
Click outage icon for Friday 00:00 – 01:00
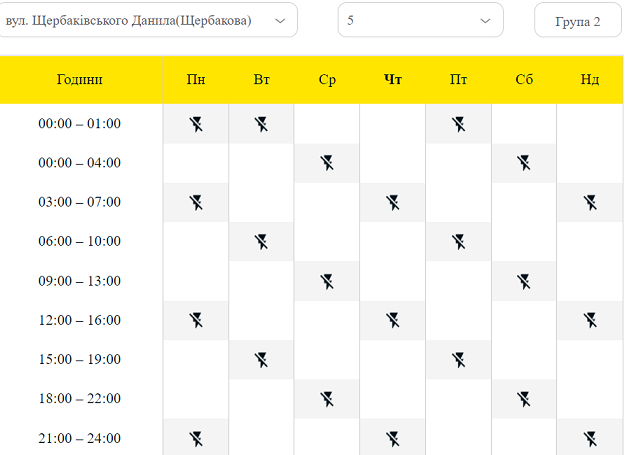459,124
